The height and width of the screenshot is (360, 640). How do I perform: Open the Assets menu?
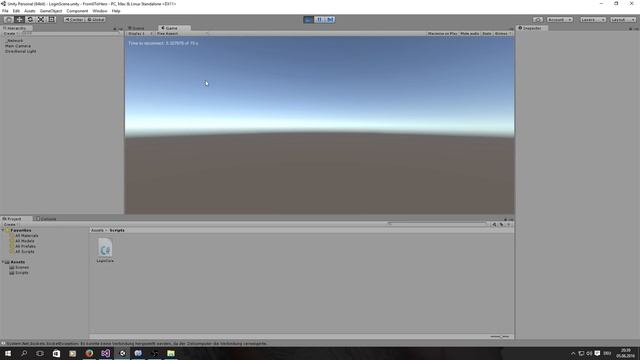click(x=30, y=11)
